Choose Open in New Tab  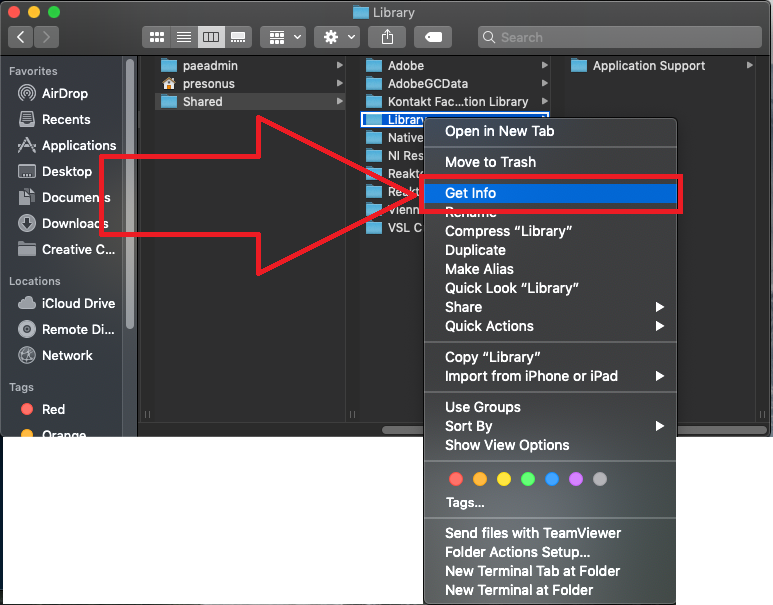pos(550,131)
